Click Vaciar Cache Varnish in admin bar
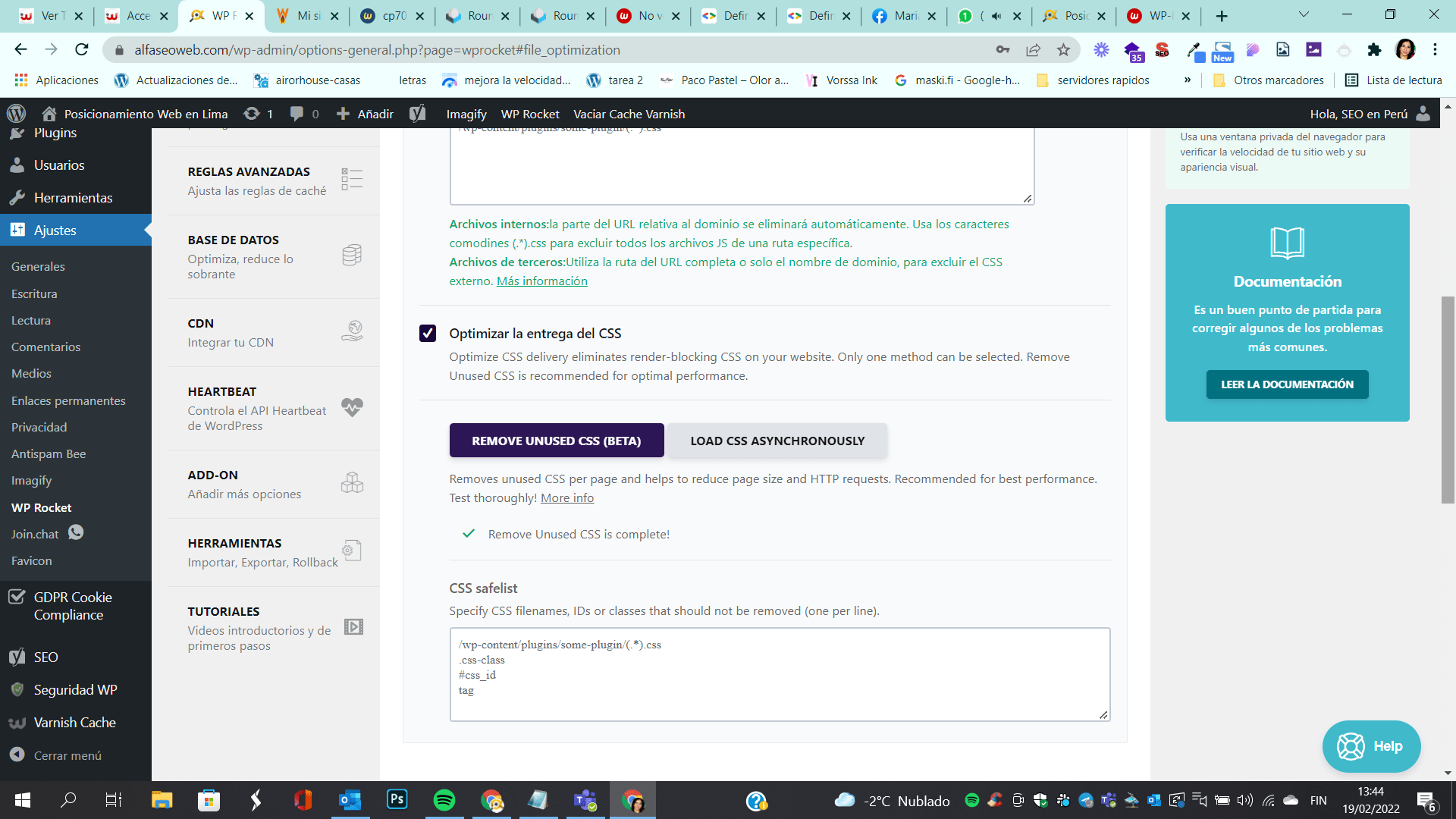 [629, 114]
